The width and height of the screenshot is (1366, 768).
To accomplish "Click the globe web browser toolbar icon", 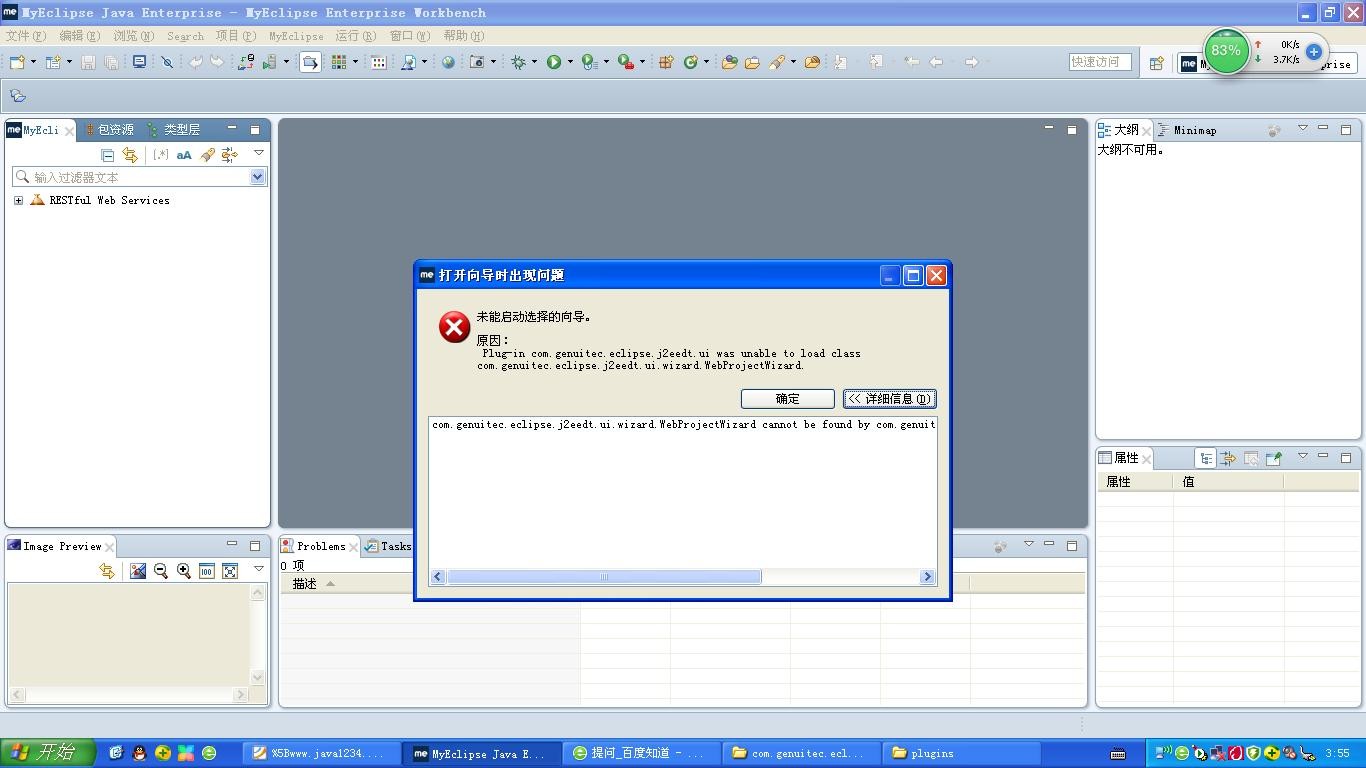I will click(x=448, y=62).
